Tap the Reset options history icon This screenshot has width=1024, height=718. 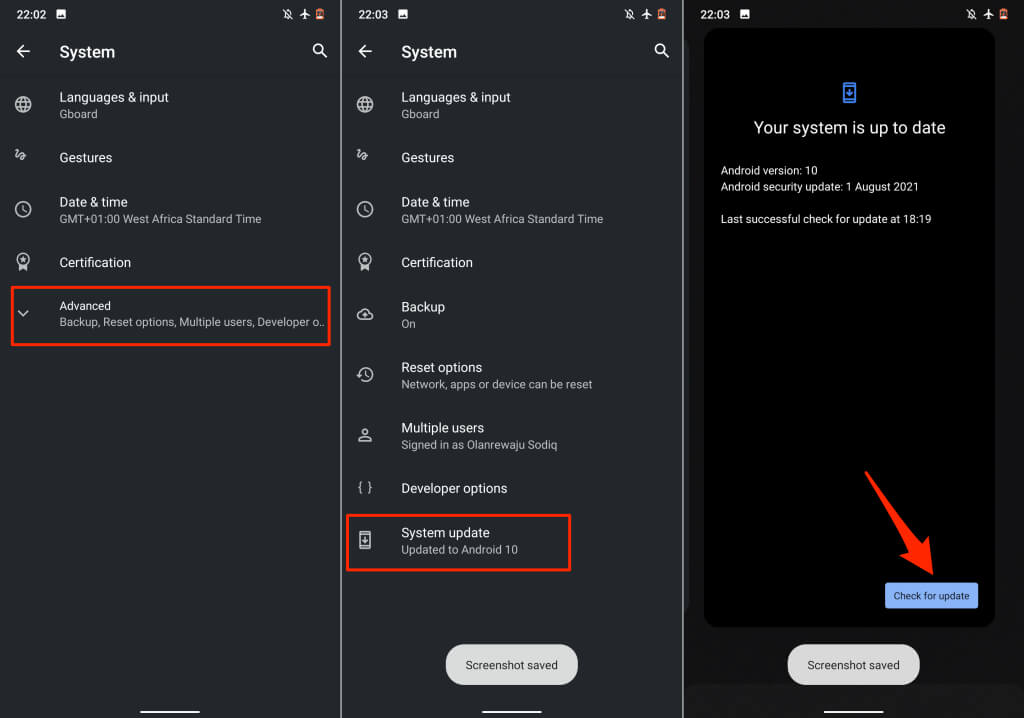[365, 374]
